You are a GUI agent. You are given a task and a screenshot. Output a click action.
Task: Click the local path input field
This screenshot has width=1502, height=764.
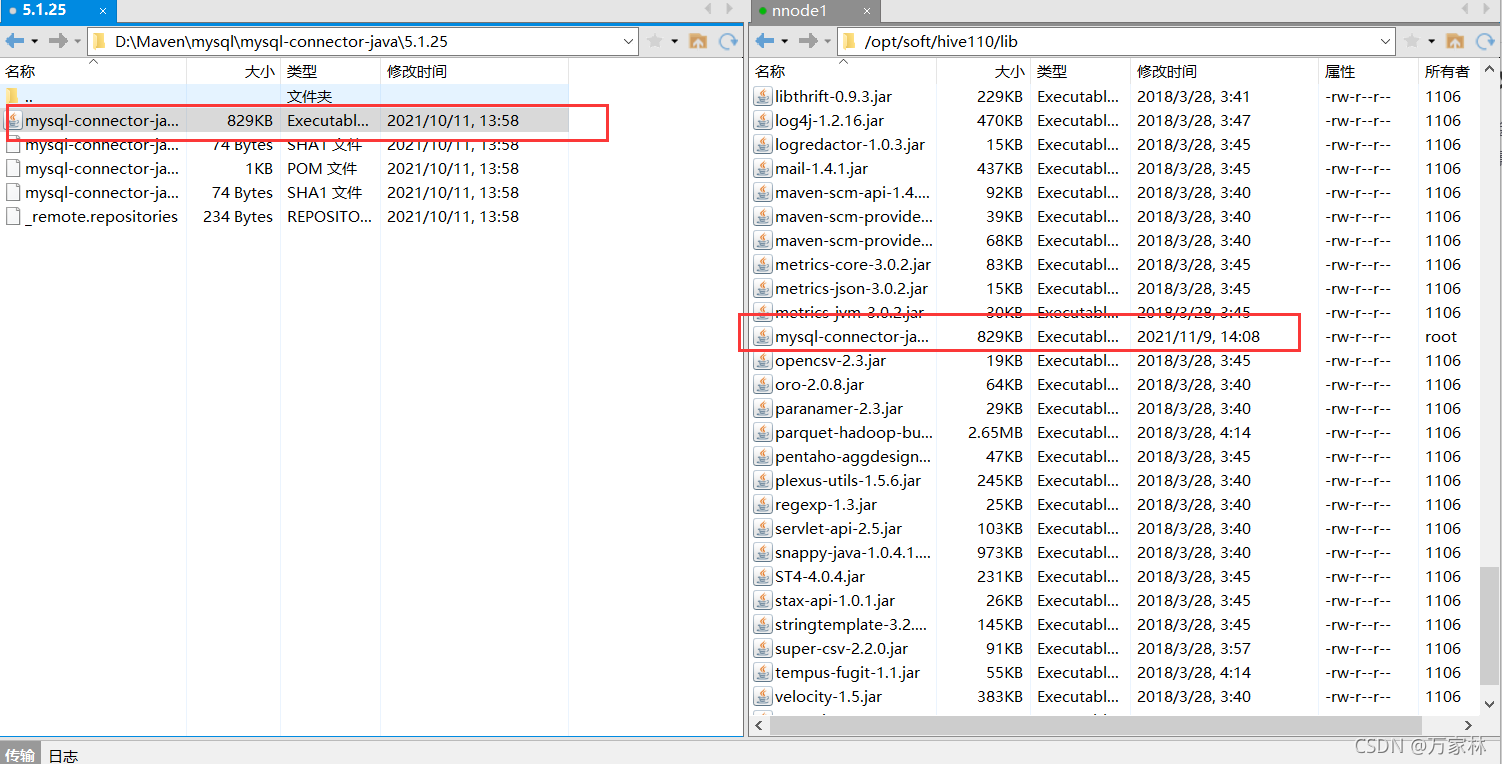(x=365, y=42)
